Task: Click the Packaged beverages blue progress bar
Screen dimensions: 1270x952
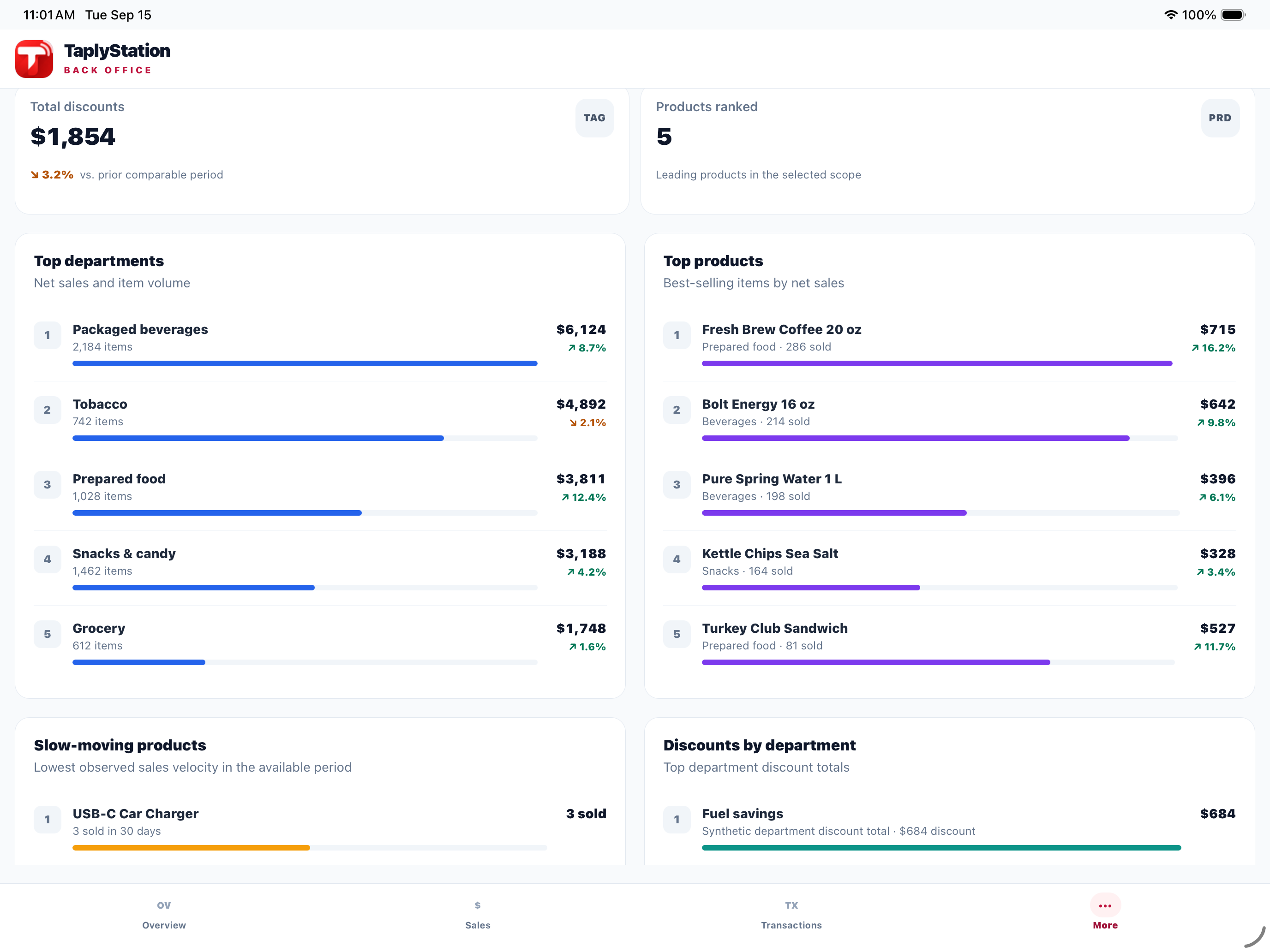Action: [x=305, y=363]
